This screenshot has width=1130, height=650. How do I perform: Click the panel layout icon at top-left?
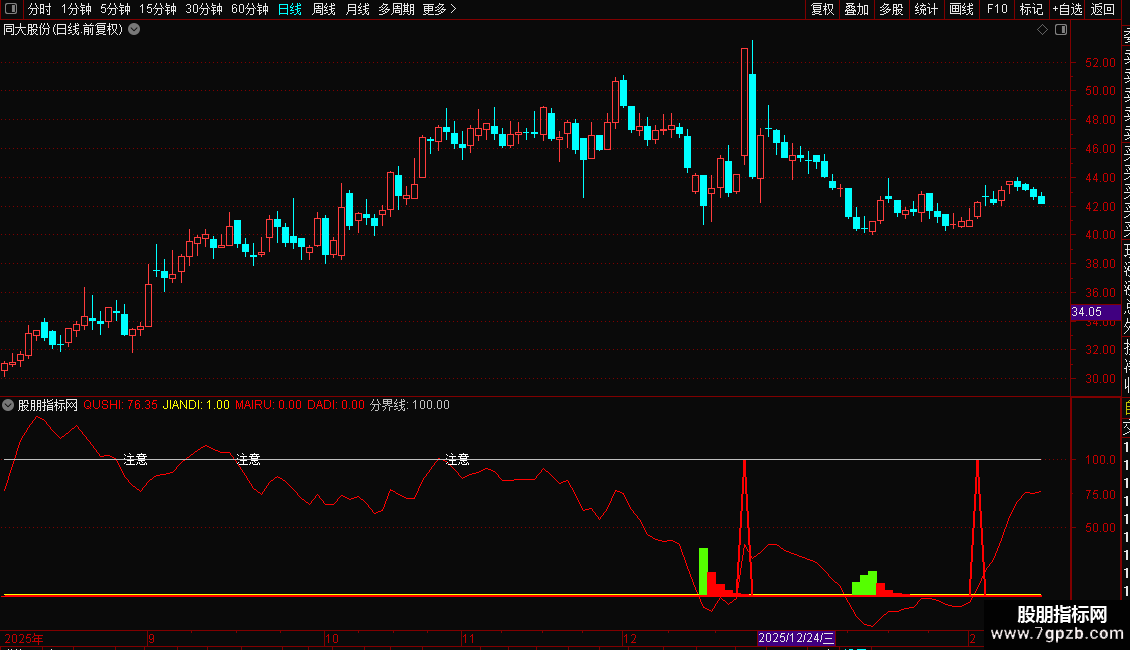(x=11, y=9)
